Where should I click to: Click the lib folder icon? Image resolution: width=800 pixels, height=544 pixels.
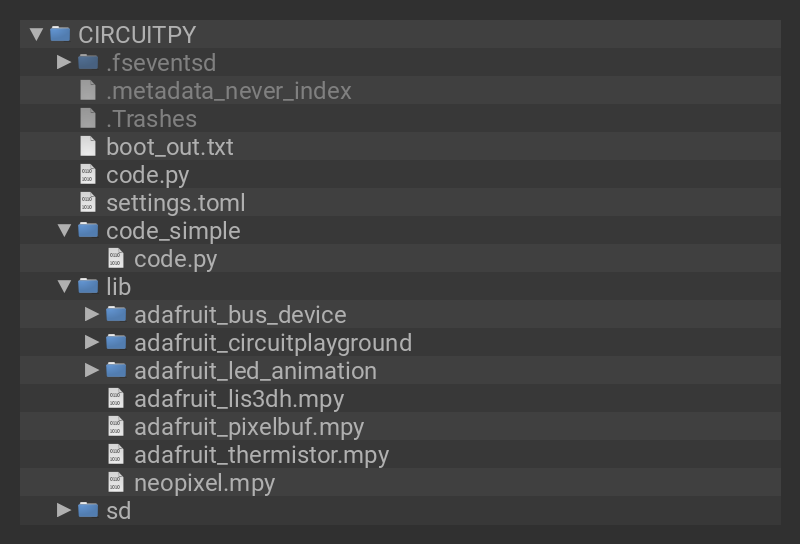click(x=88, y=286)
